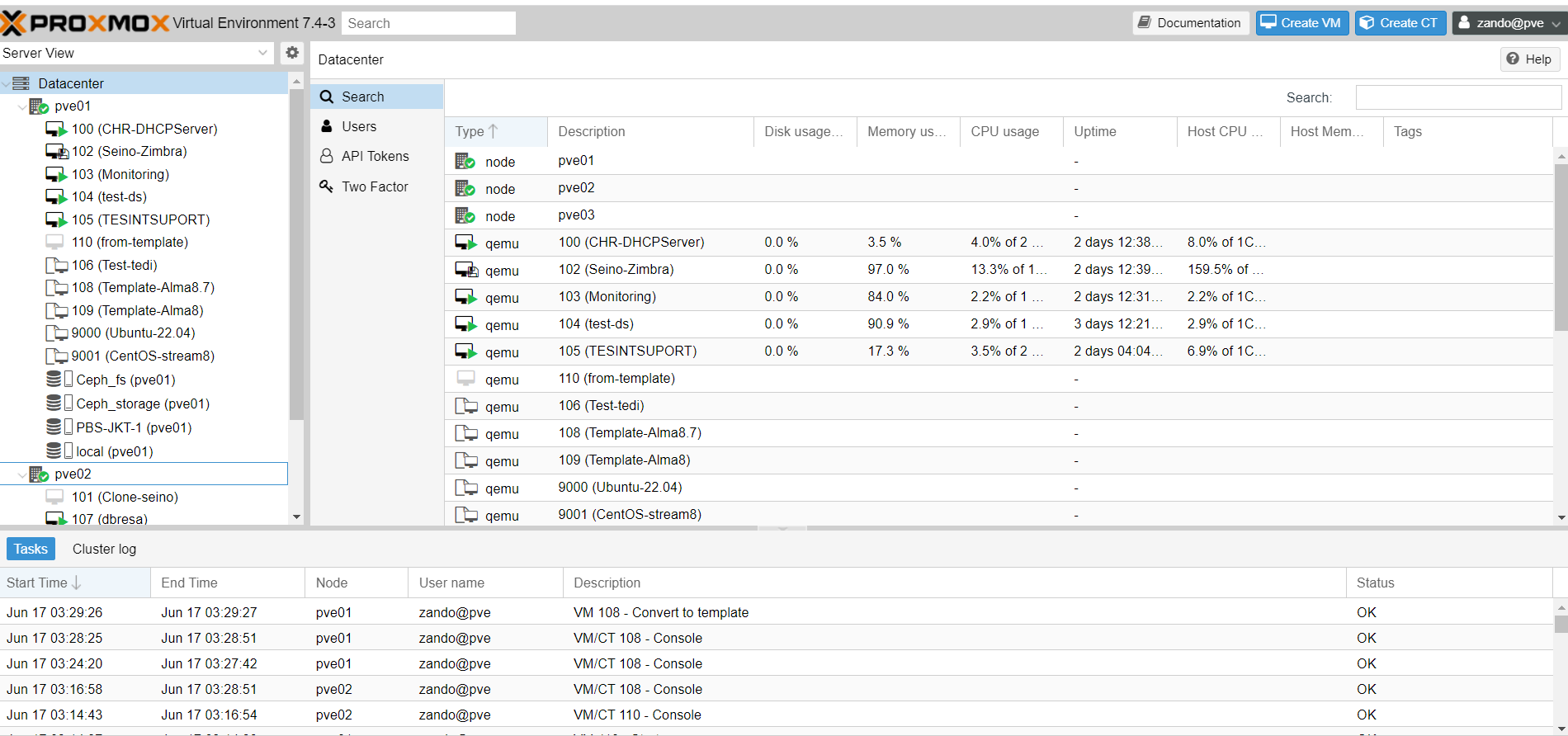The image size is (1568, 736).
Task: Focus the Search field above the resource table
Action: point(1458,97)
